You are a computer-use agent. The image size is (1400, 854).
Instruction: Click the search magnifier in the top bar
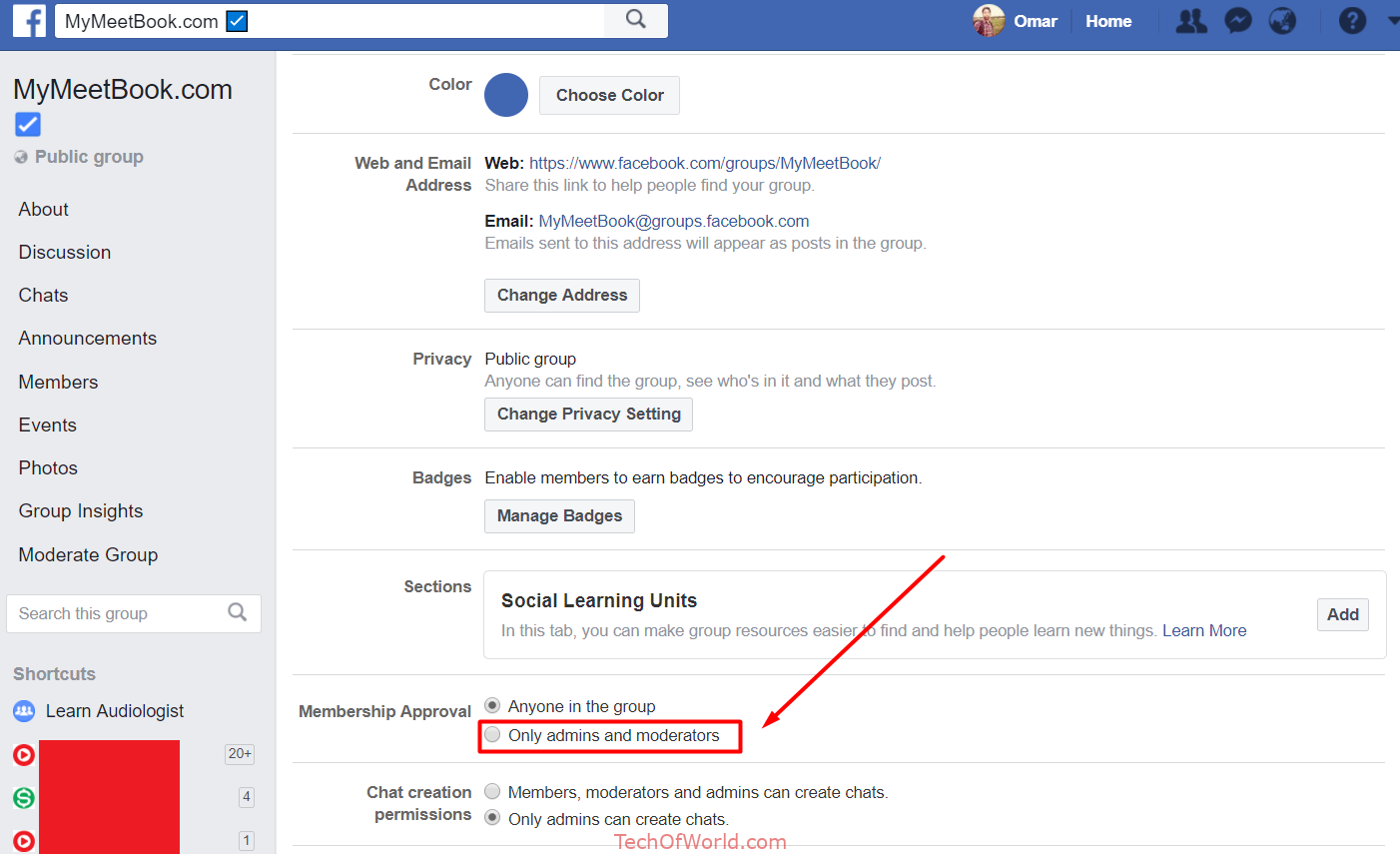(x=635, y=20)
